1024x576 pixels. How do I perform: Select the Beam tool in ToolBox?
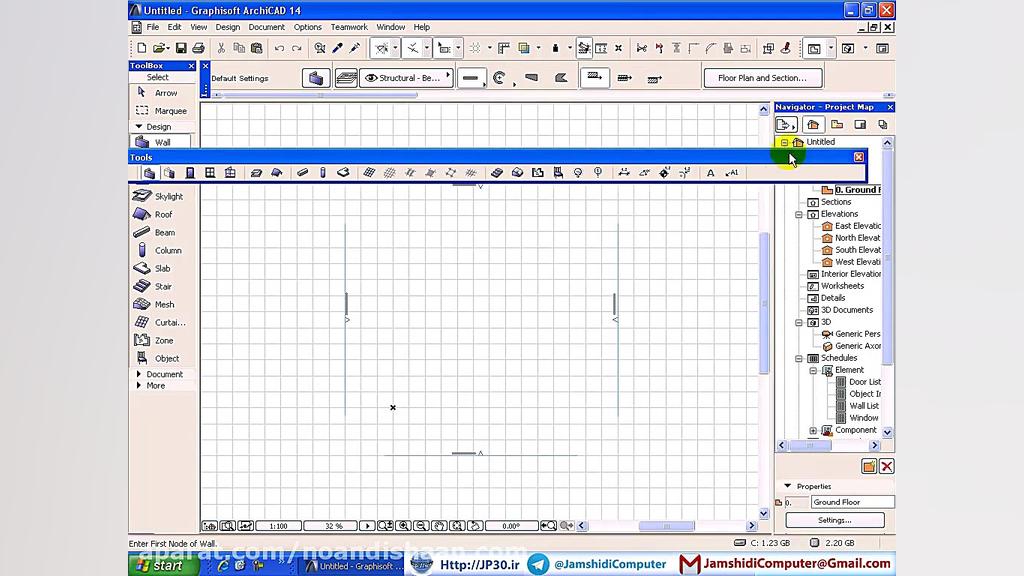159,232
